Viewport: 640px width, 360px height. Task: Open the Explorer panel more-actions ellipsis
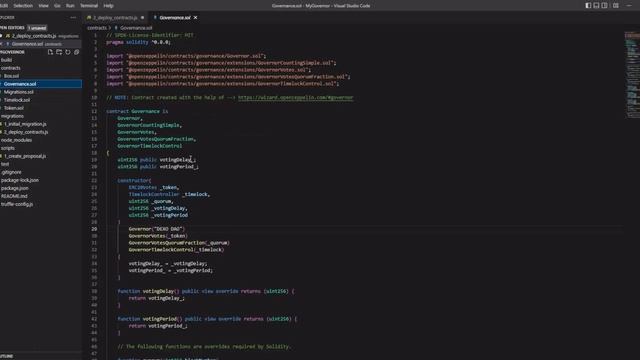(73, 18)
